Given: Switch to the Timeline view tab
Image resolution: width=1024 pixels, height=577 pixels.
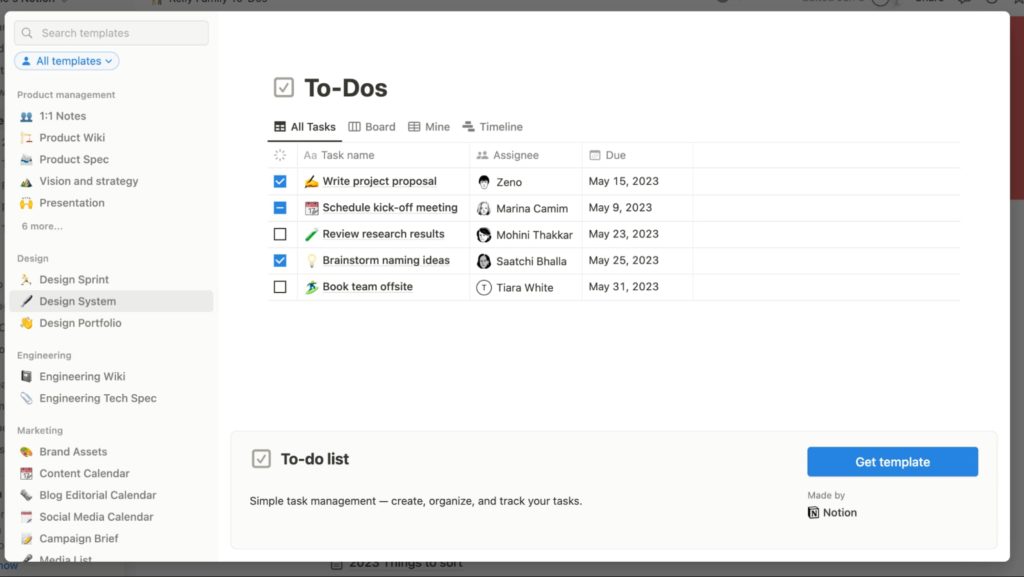Looking at the screenshot, I should (492, 127).
